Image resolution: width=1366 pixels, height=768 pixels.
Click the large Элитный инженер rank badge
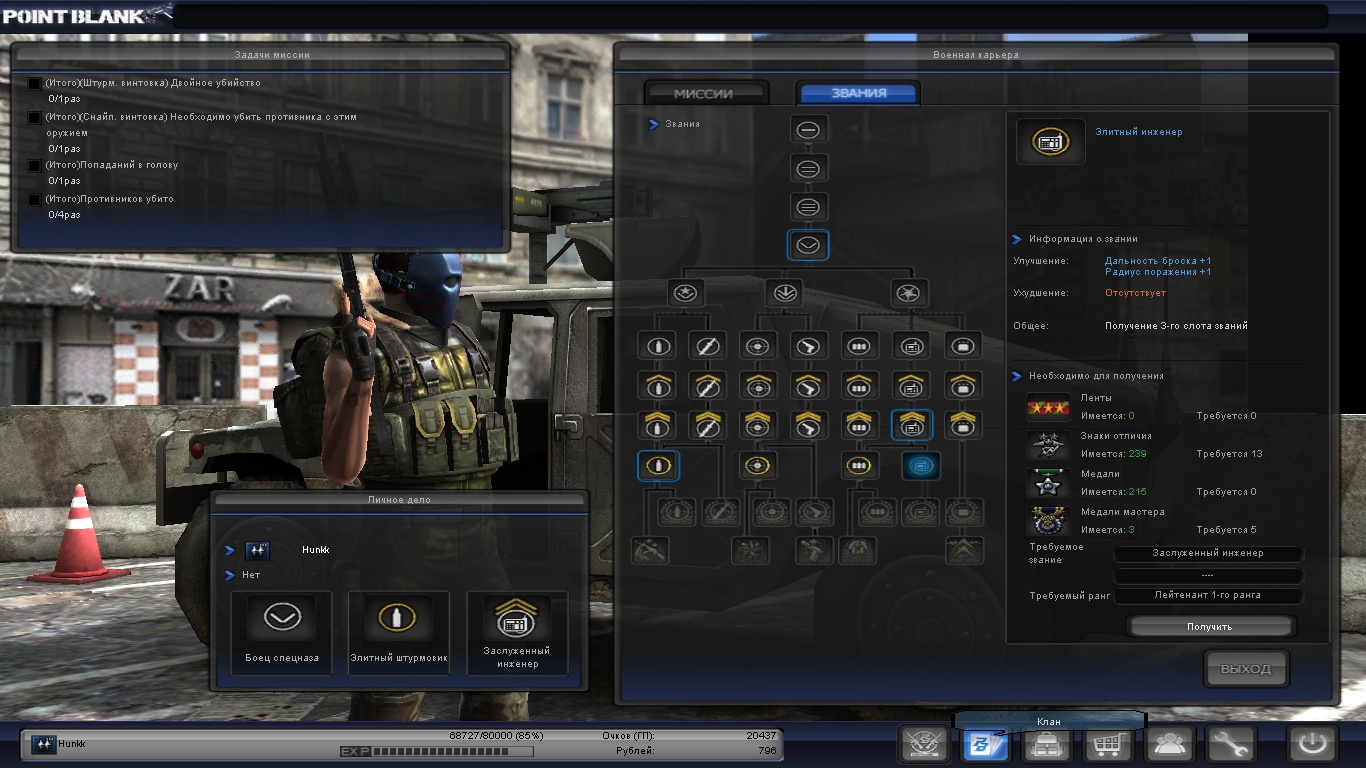point(1050,141)
